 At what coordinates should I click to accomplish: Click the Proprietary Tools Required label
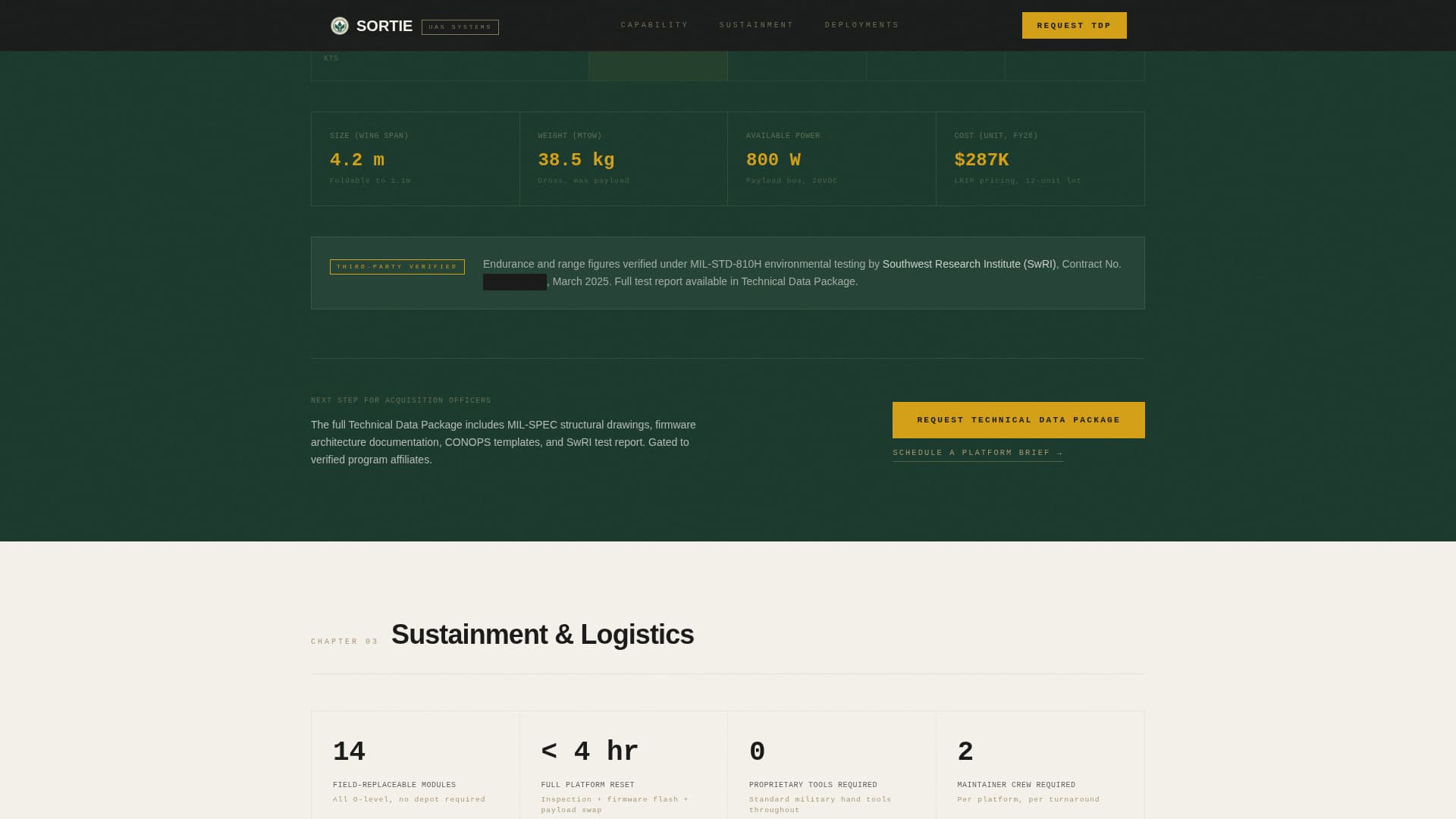[x=813, y=785]
